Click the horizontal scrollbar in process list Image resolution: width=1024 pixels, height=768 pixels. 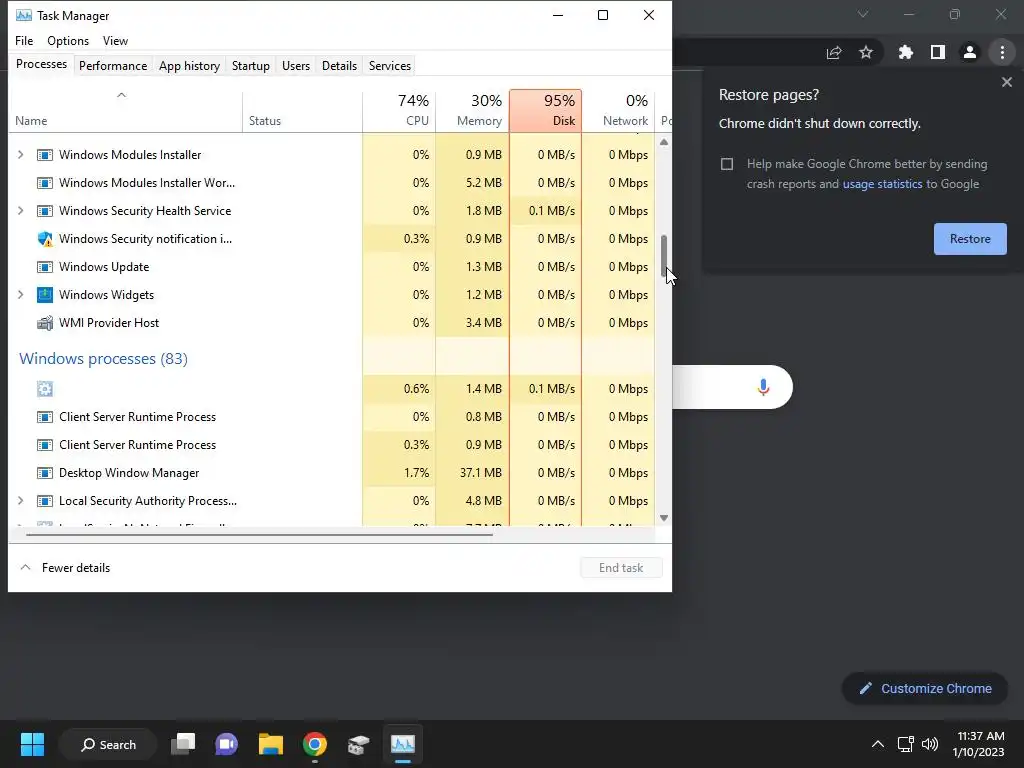coord(259,534)
